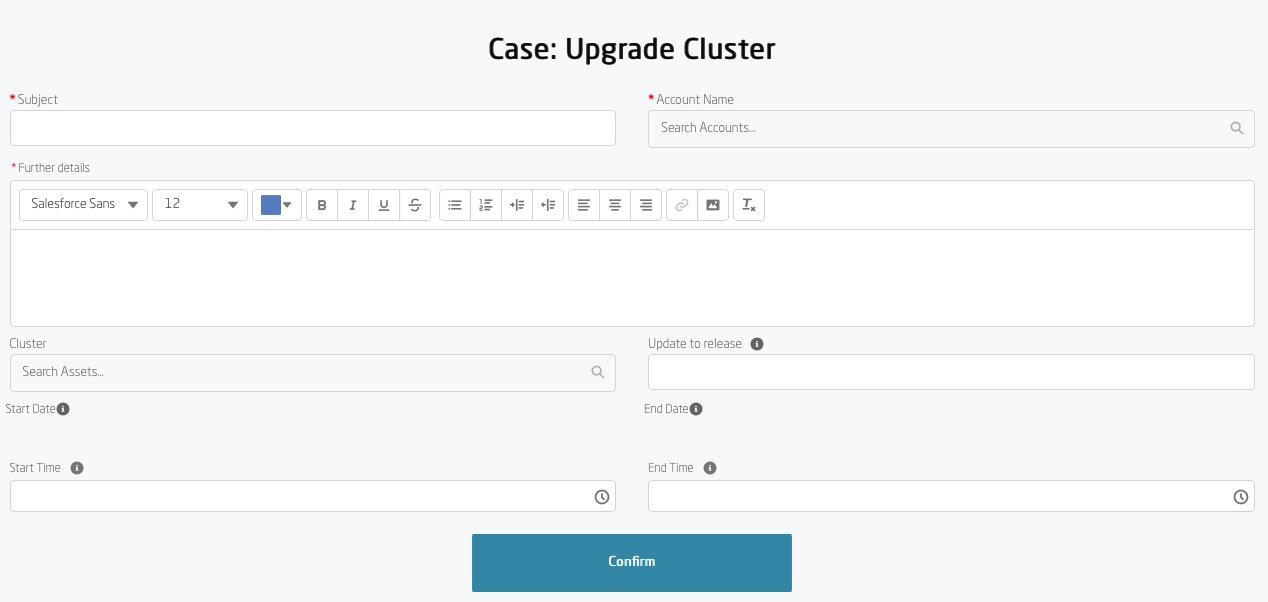Viewport: 1268px width, 602px height.
Task: Toggle italic text formatting
Action: coord(353,205)
